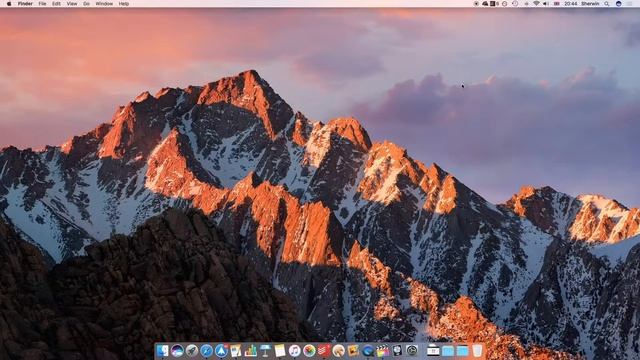Open Time Machine in the Dock
Viewport: 640px width, 360px height.
point(412,351)
